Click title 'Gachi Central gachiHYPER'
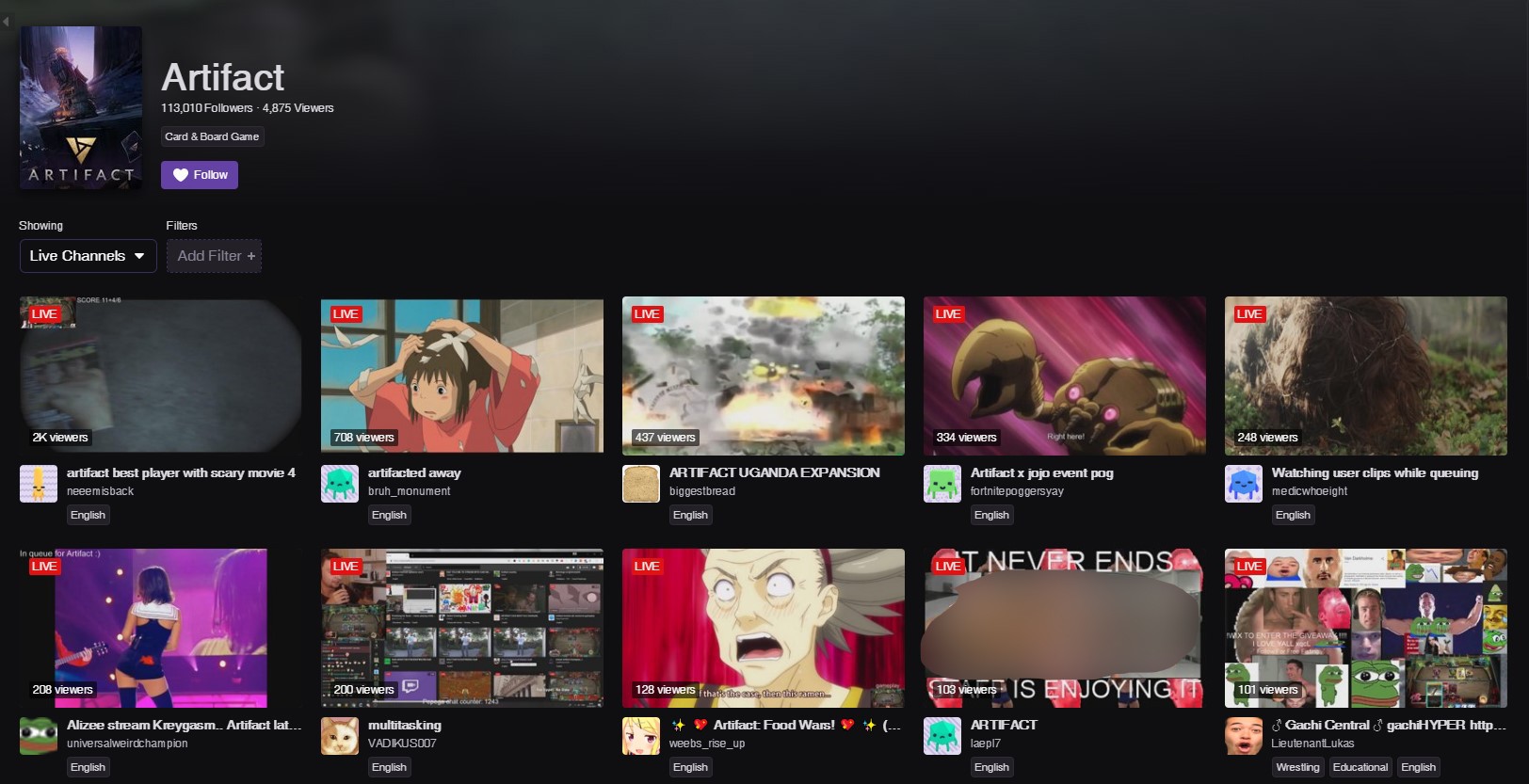The image size is (1529, 784). (1389, 725)
